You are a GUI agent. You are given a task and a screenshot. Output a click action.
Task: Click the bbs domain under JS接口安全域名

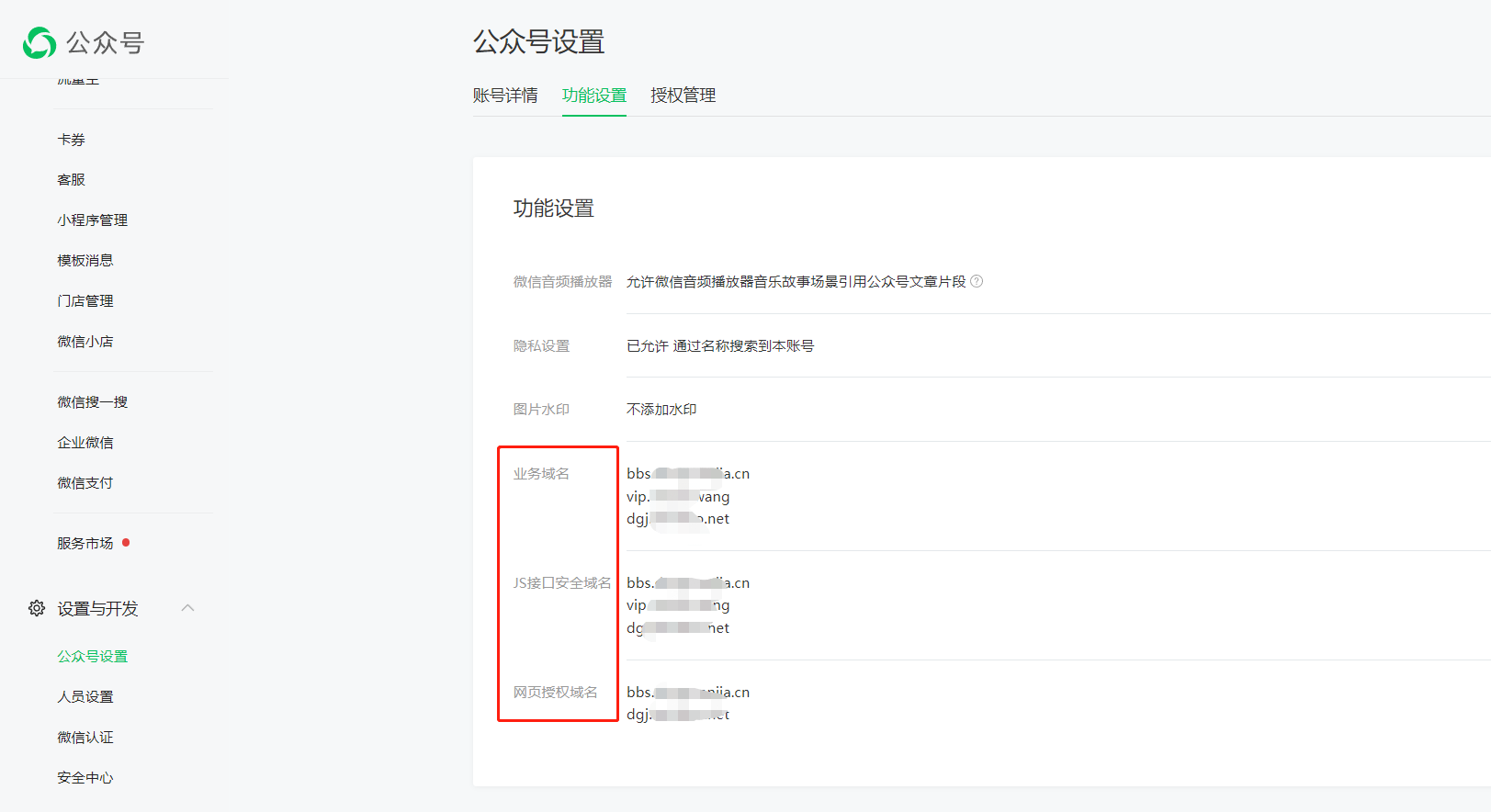coord(688,583)
